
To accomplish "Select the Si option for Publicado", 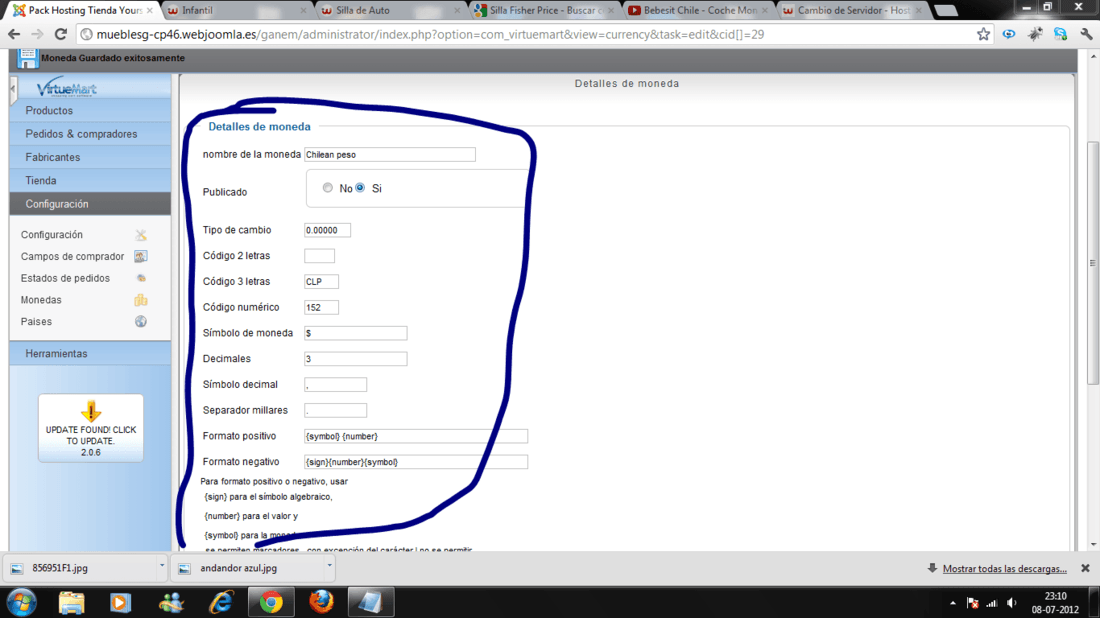I will tap(360, 188).
